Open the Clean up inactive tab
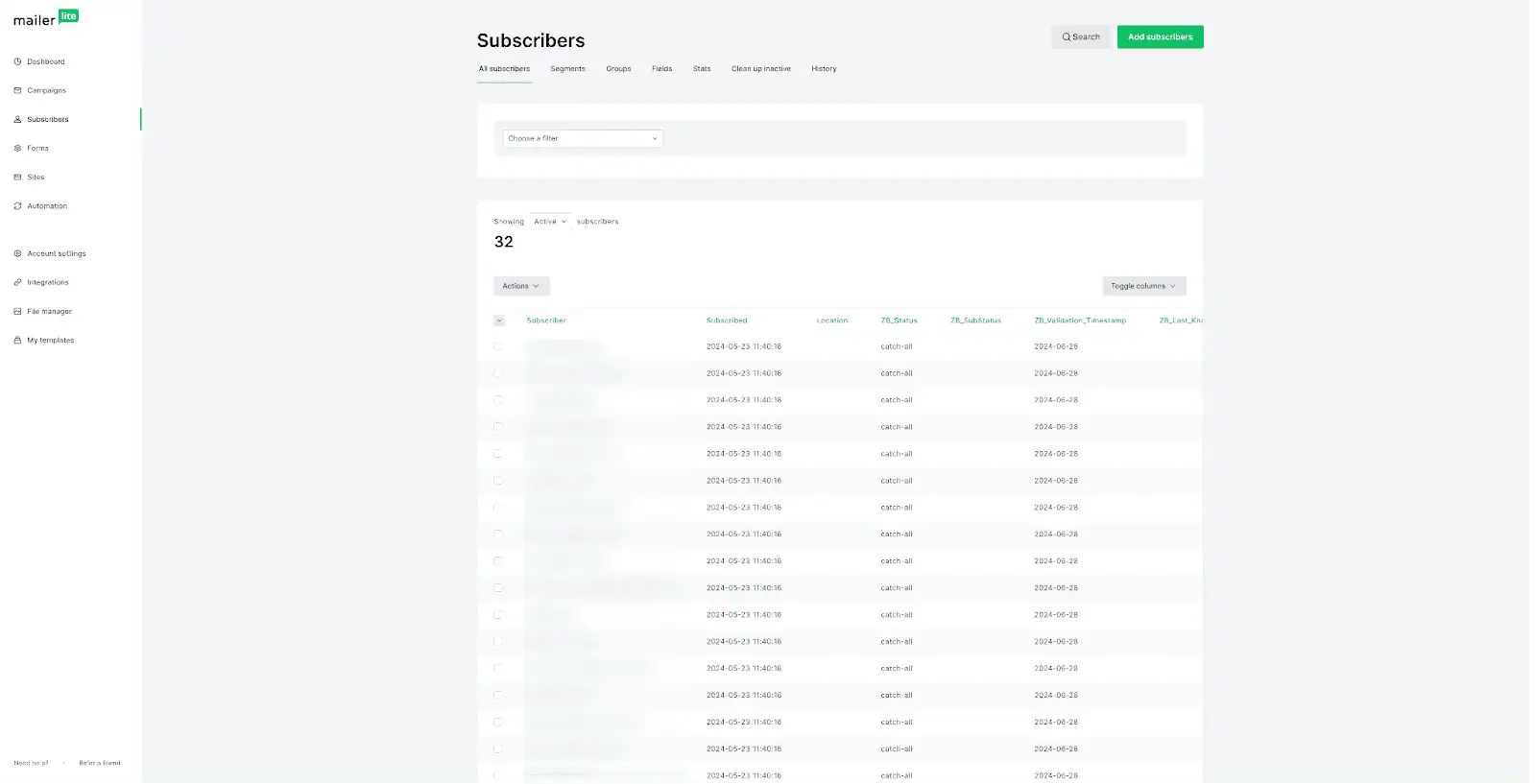Image resolution: width=1536 pixels, height=784 pixels. [x=760, y=69]
